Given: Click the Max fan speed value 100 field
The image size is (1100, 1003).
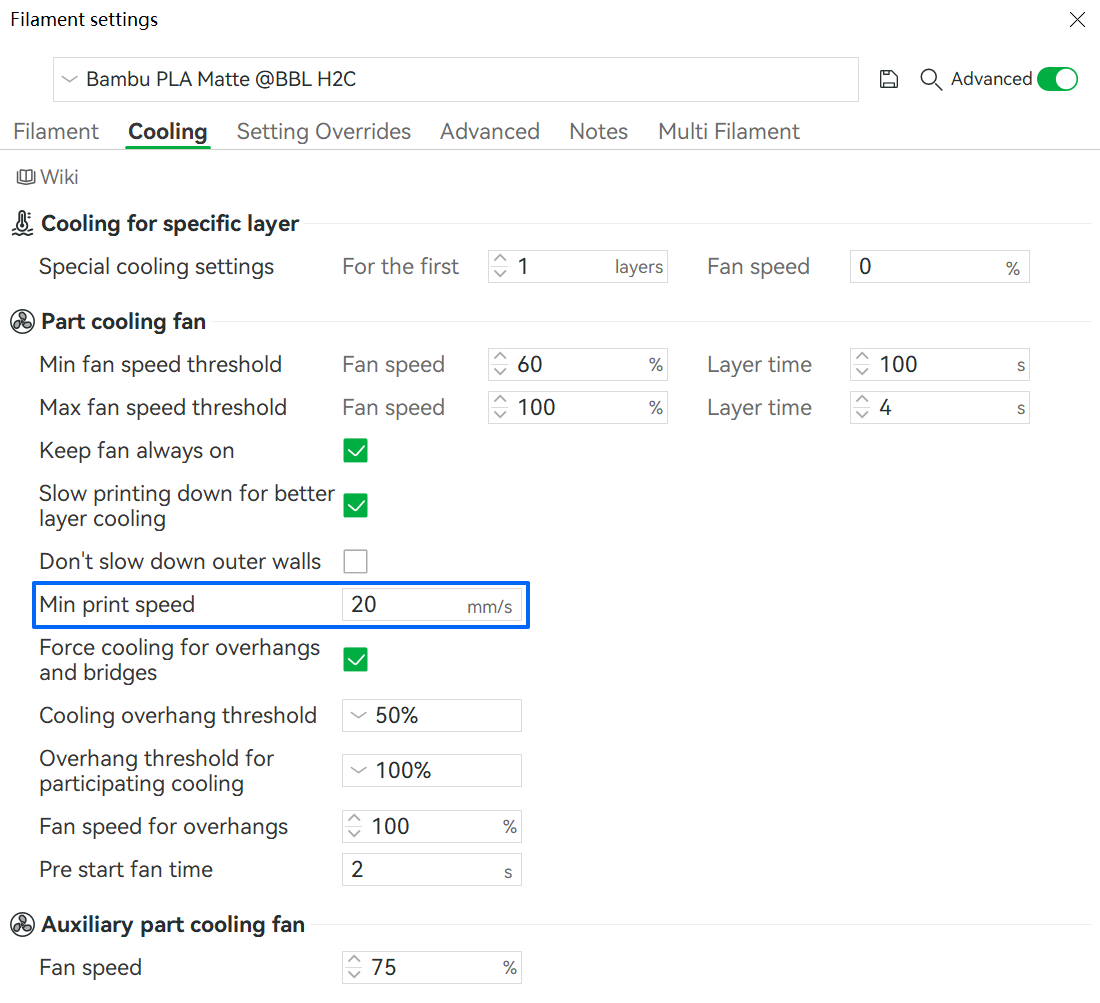Looking at the screenshot, I should coord(536,408).
